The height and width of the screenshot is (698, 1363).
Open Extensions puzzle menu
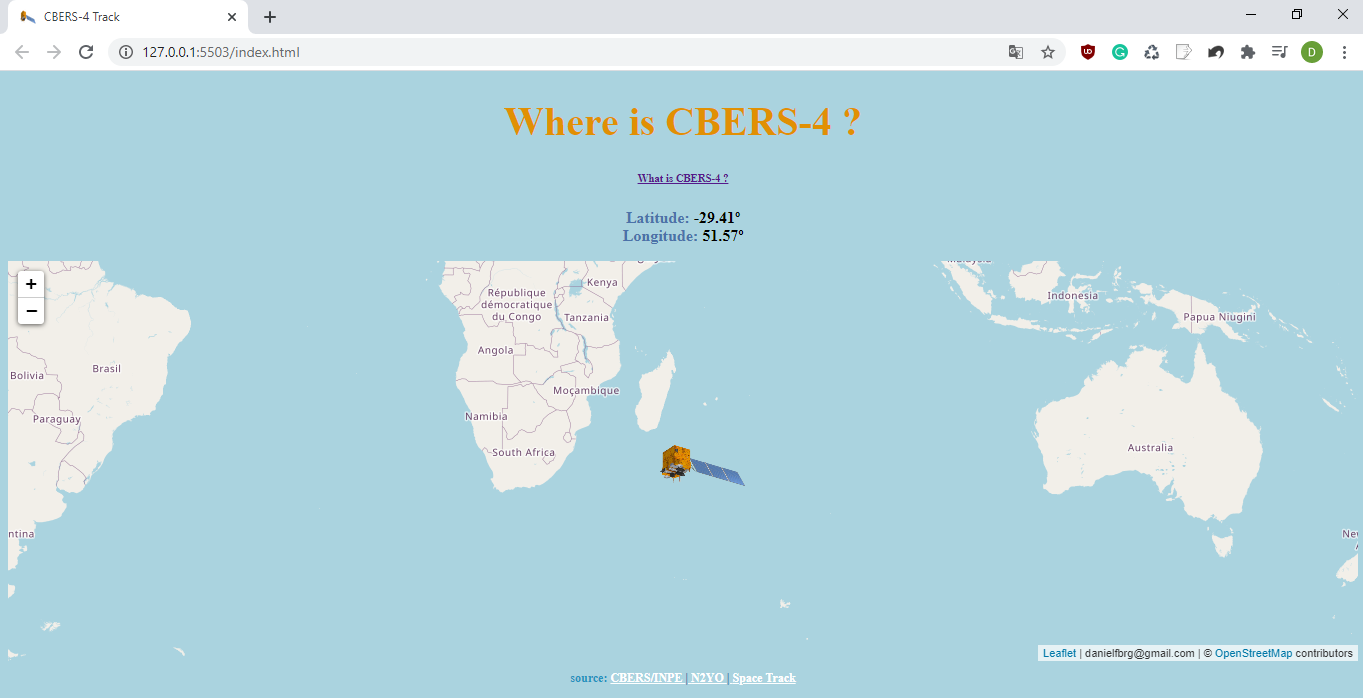(1248, 52)
